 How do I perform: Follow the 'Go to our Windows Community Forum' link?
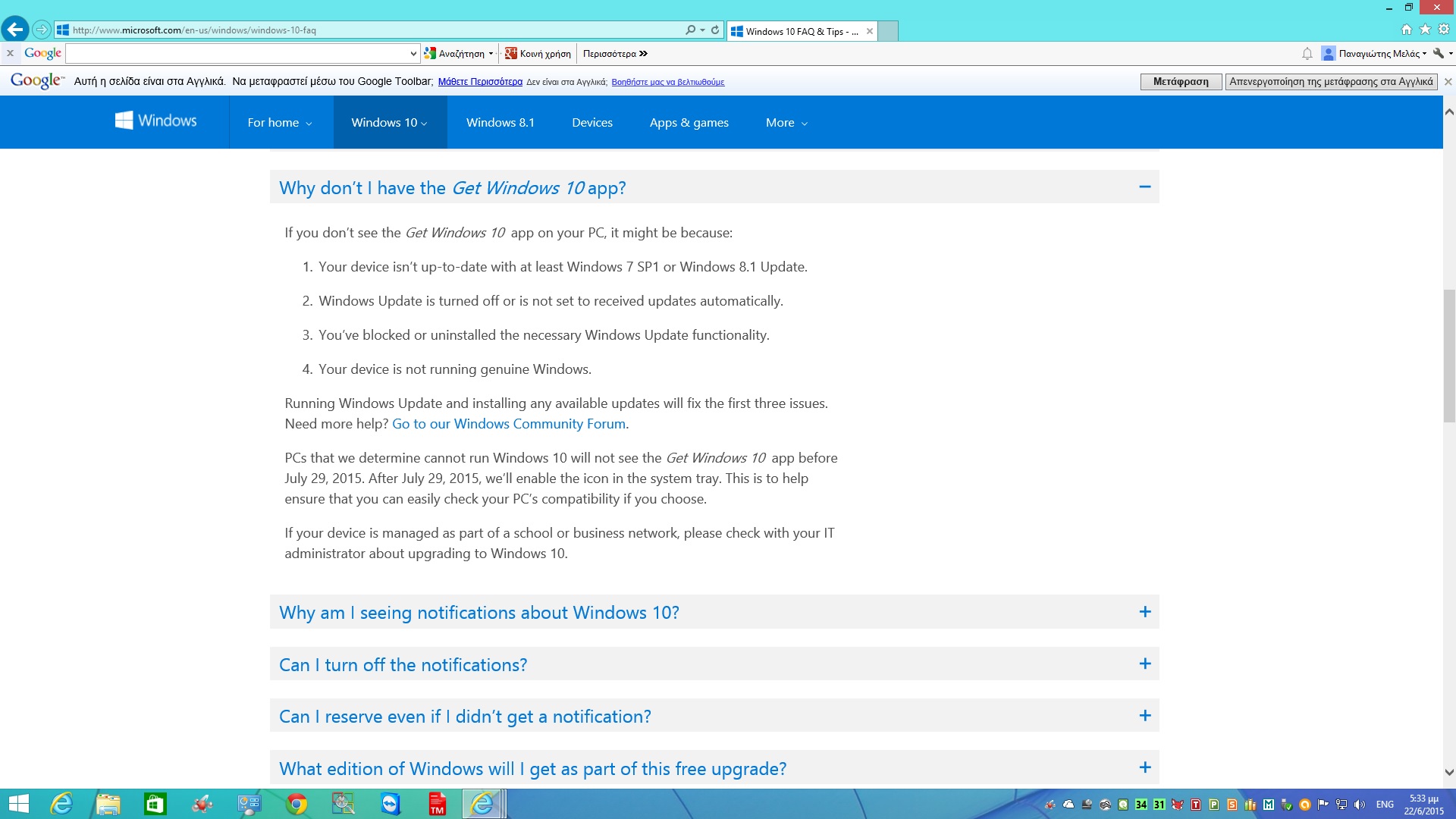pos(509,424)
